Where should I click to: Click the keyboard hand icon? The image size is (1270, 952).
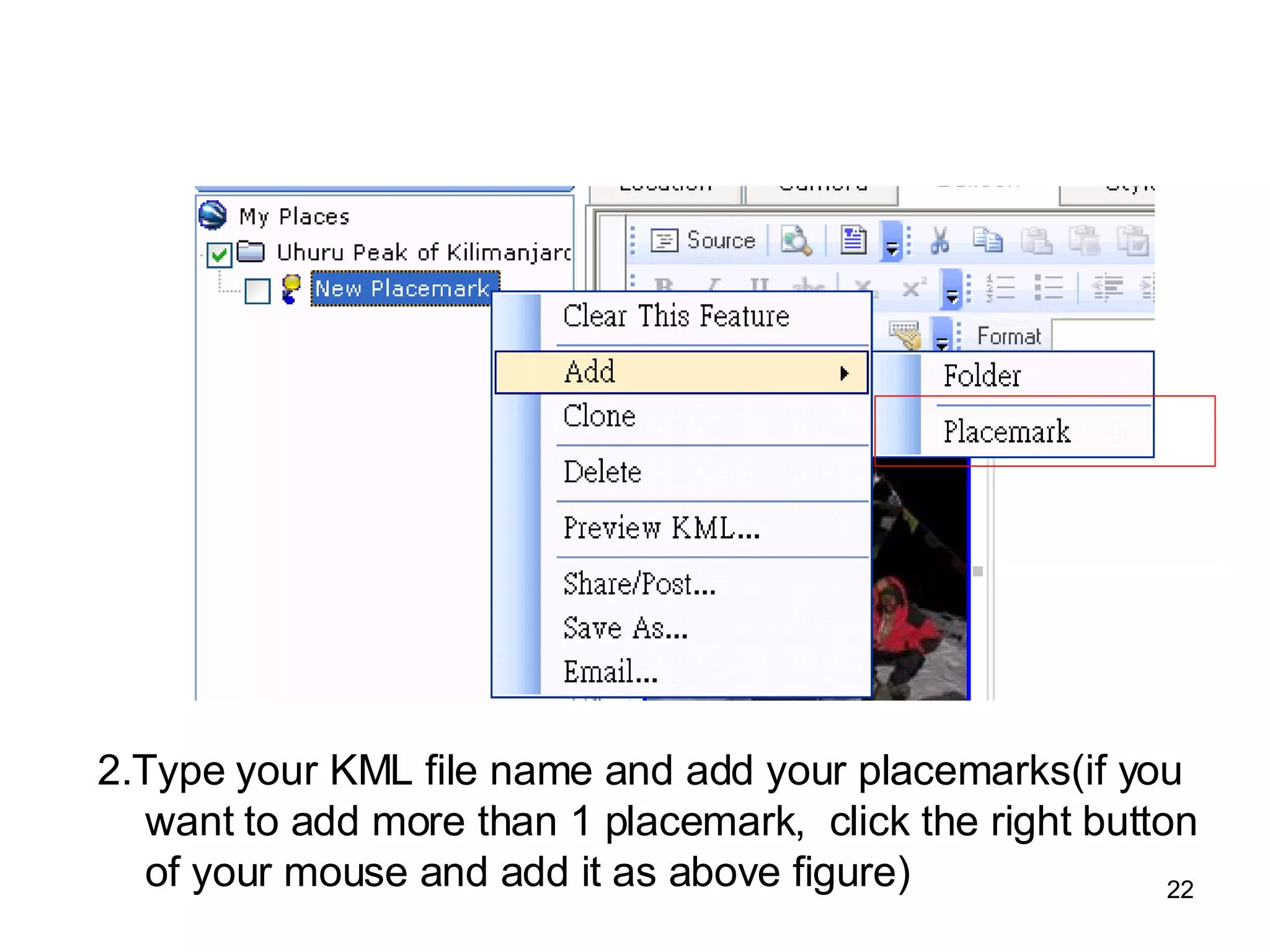(905, 335)
